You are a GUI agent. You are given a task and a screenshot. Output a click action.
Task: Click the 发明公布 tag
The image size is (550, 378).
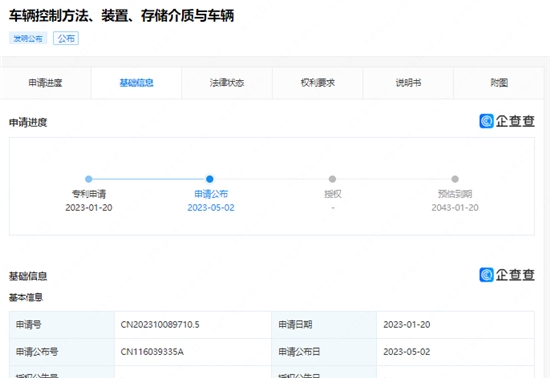(28, 38)
